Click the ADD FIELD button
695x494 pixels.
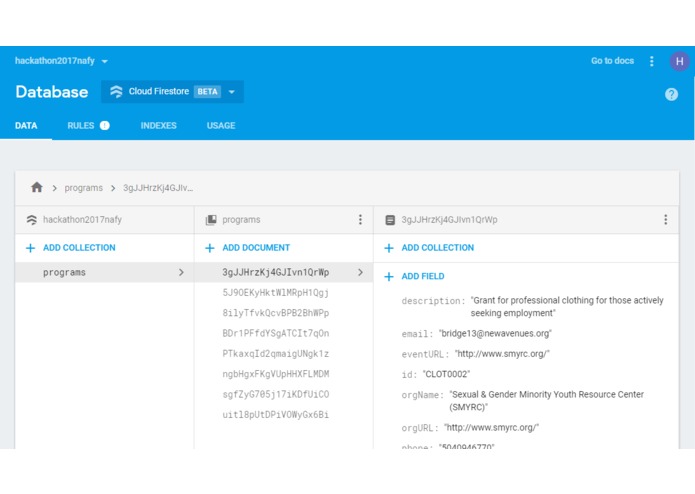pyautogui.click(x=414, y=276)
